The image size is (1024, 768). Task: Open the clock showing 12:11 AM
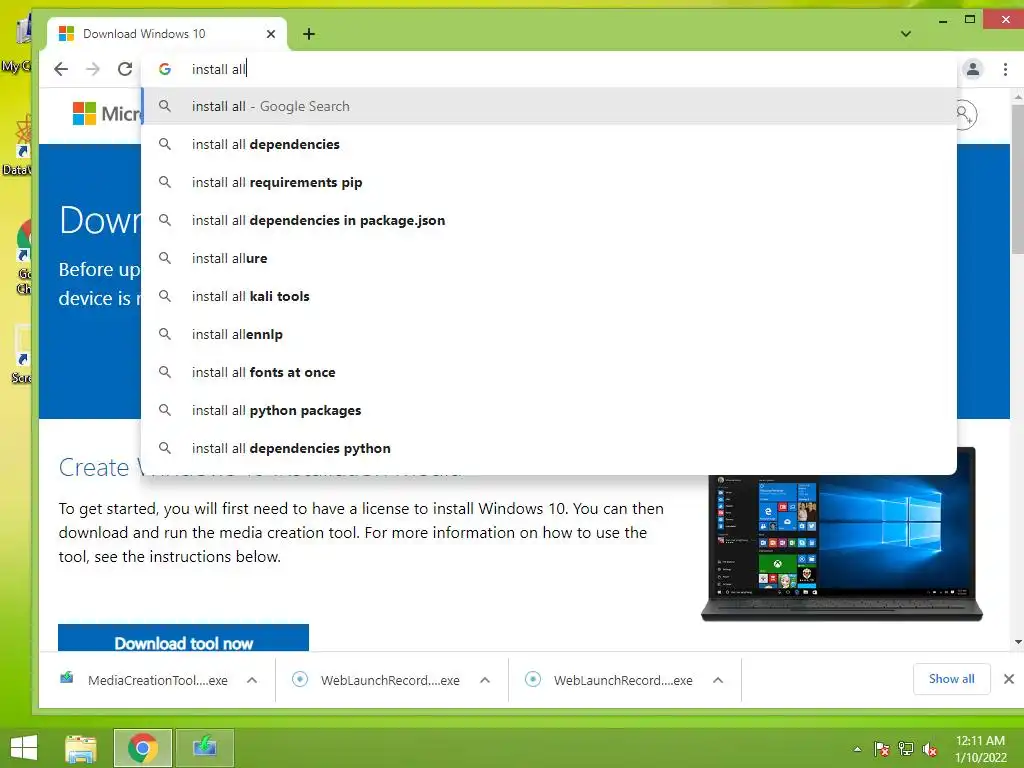coord(980,748)
